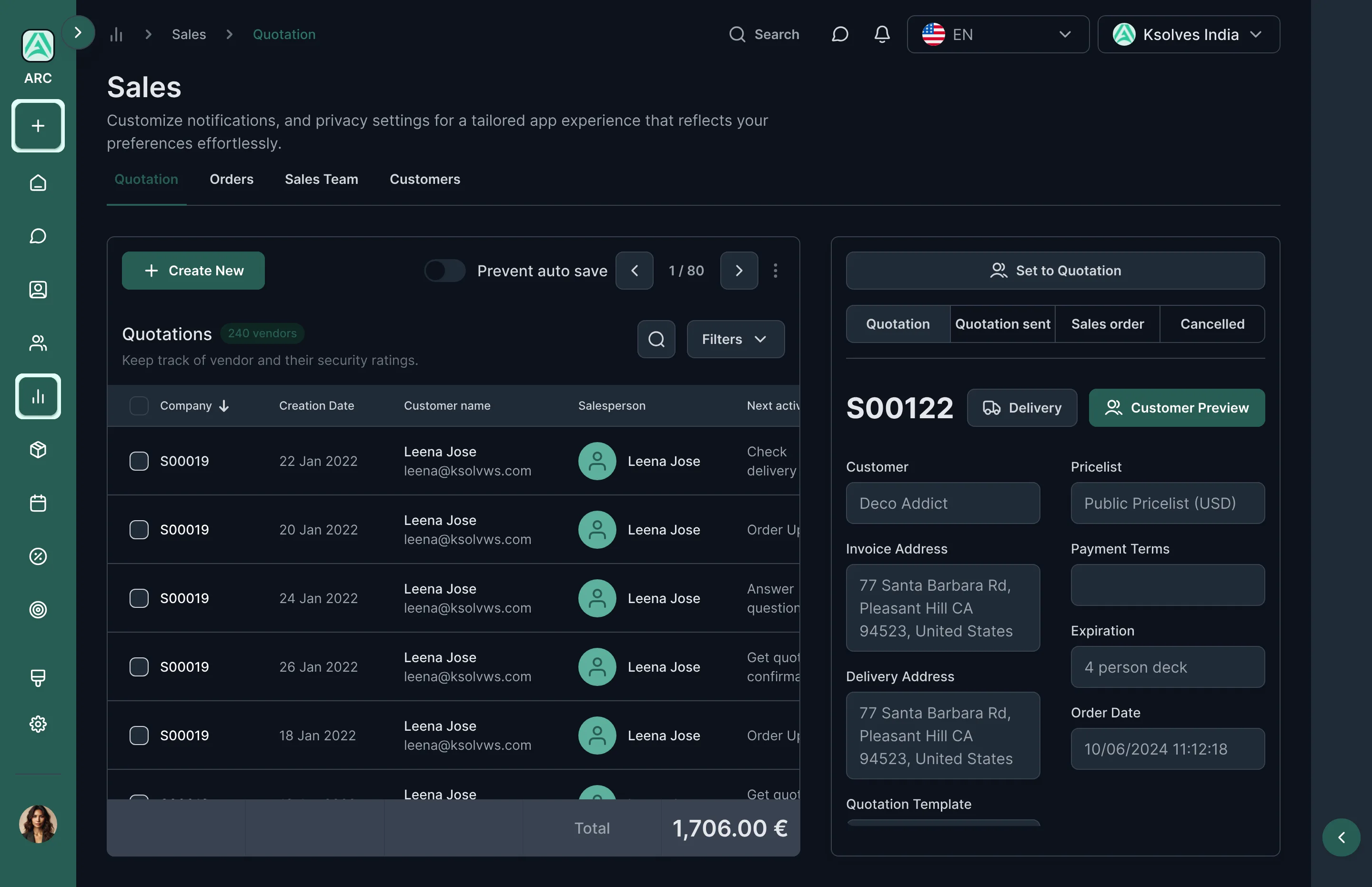Screen dimensions: 1372x887
Task: Check the row dated 20 Jan 2022
Action: 139,529
